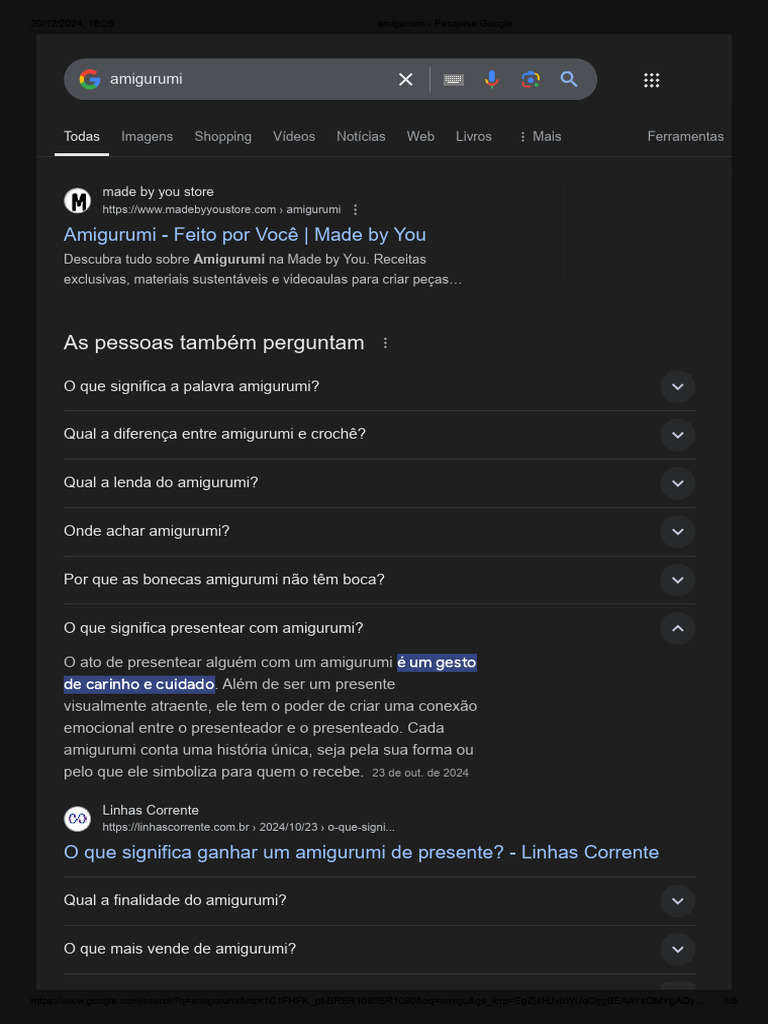Collapse 'O que significa presentear com amigurumi?'
768x1024 pixels.
click(x=677, y=628)
